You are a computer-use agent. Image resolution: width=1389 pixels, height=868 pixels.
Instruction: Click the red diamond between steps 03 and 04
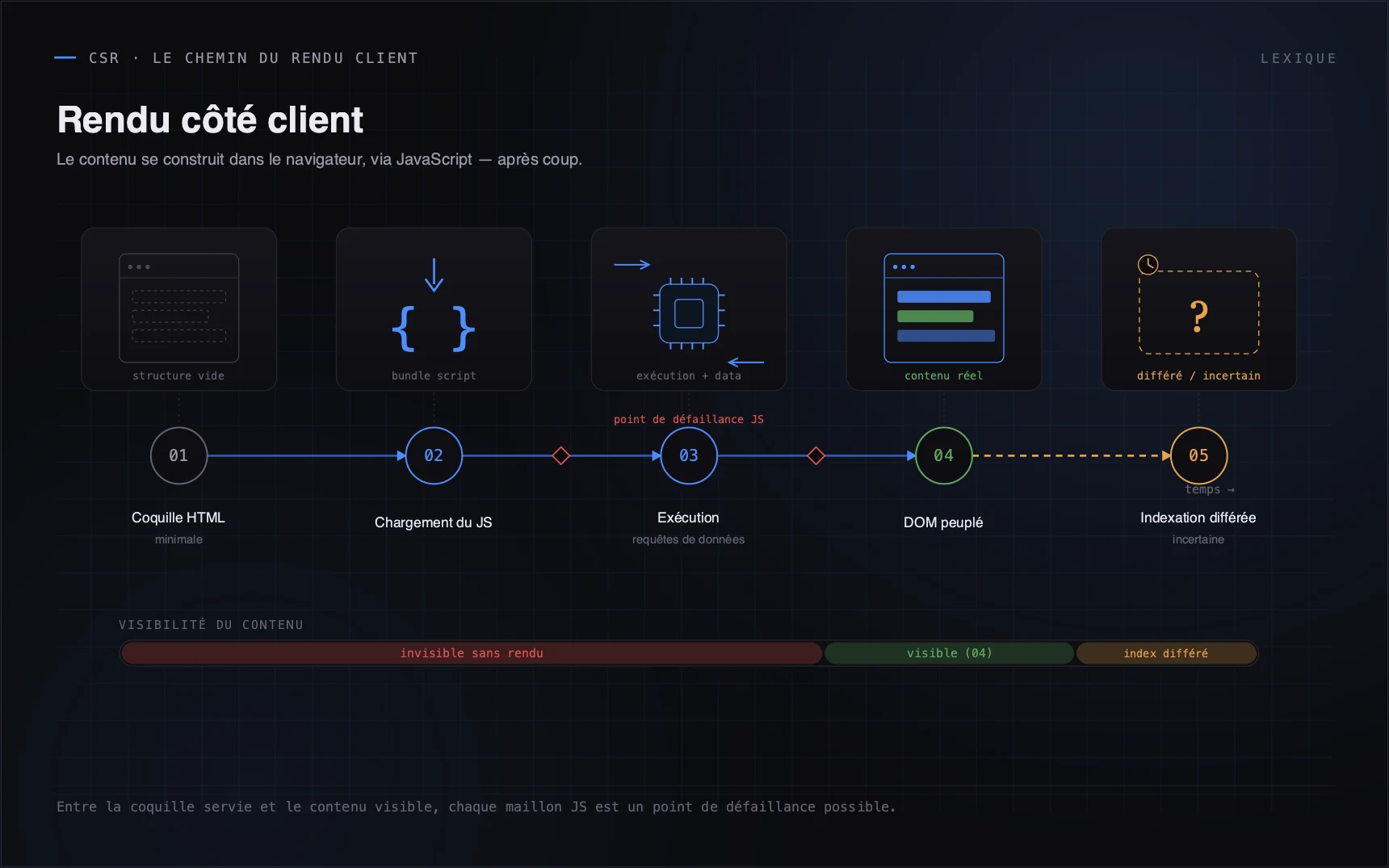click(x=816, y=455)
